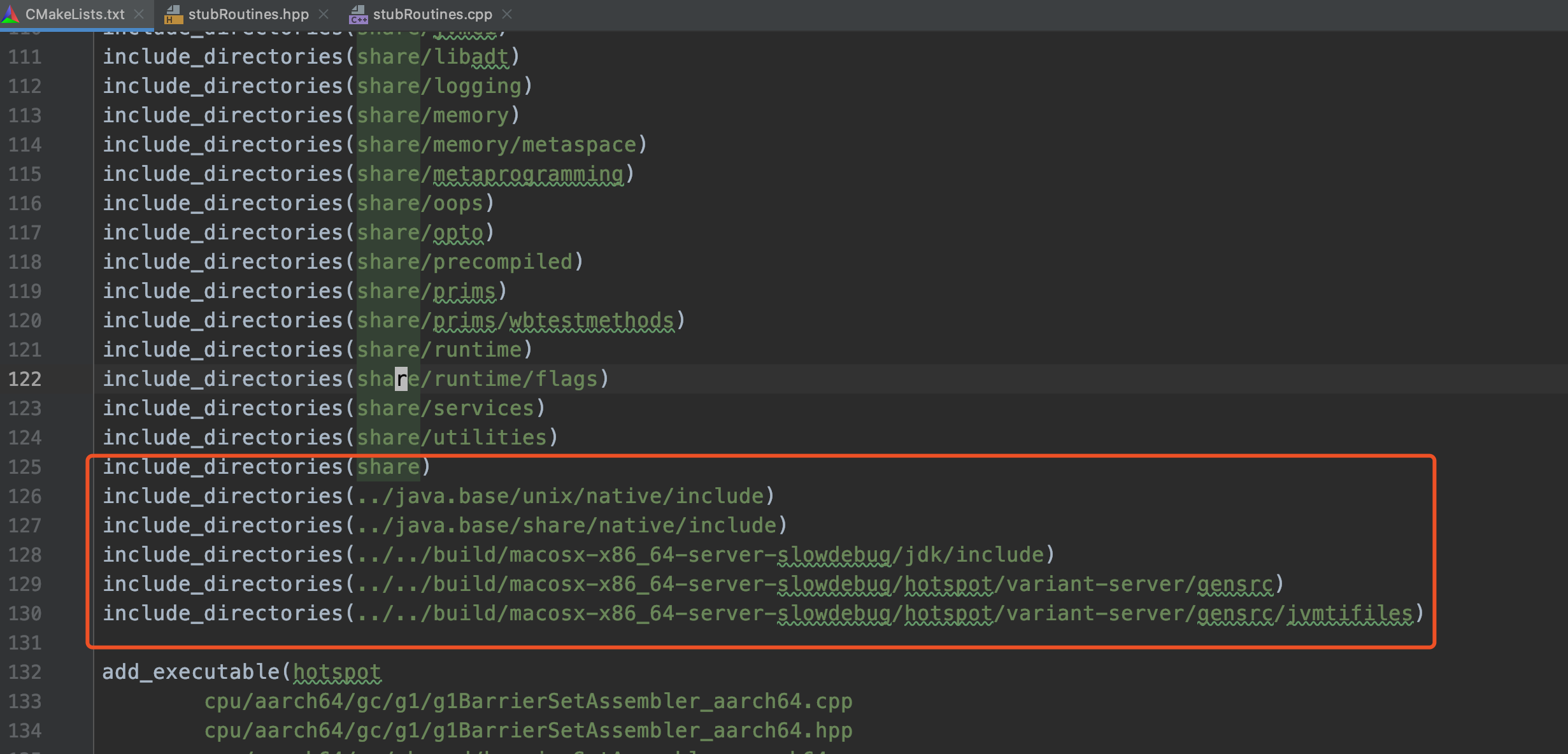Open the stubRoutines.hpp tab
Screen dimensions: 1568x754
tap(248, 14)
